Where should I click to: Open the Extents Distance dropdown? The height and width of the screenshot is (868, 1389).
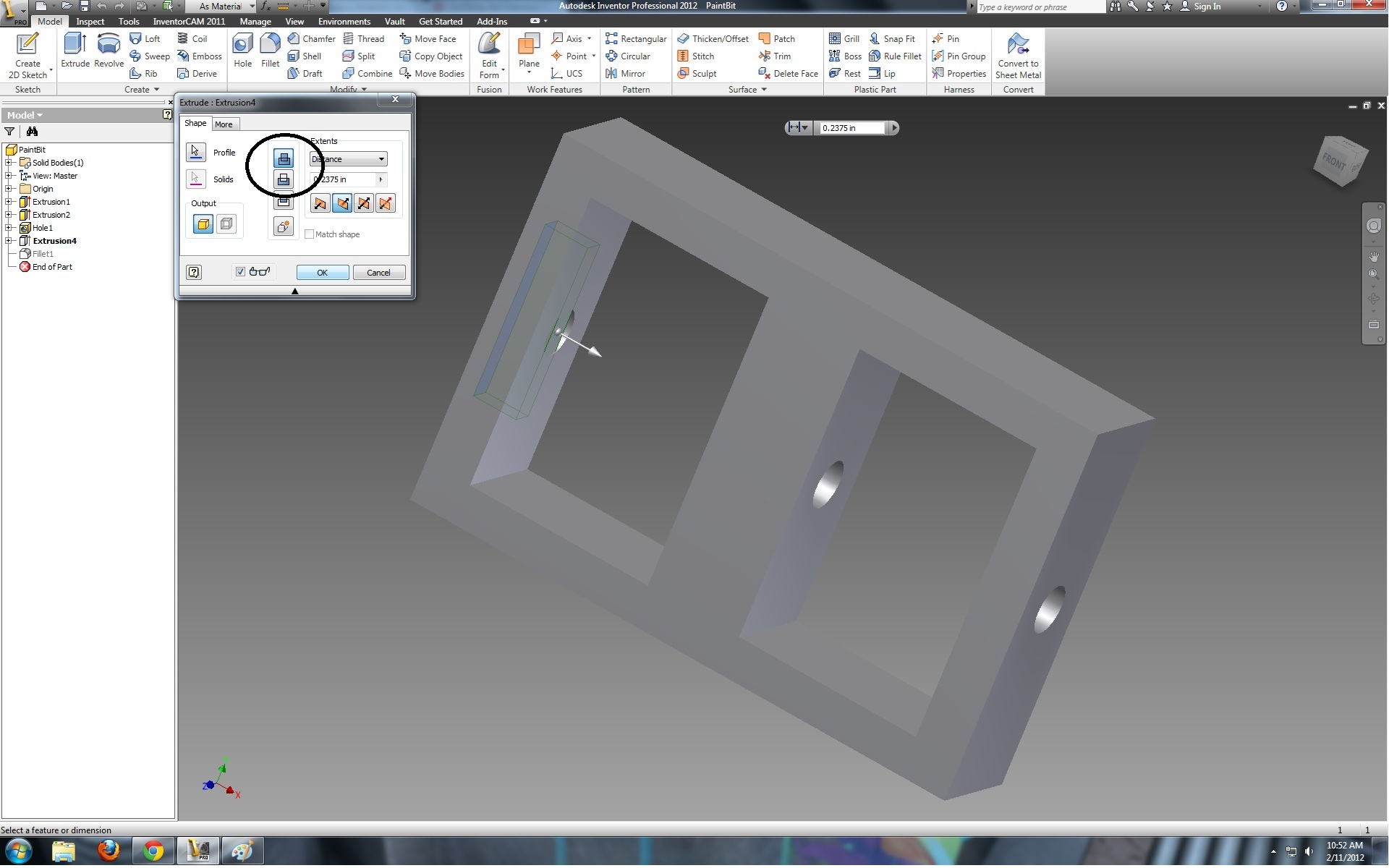tap(349, 159)
